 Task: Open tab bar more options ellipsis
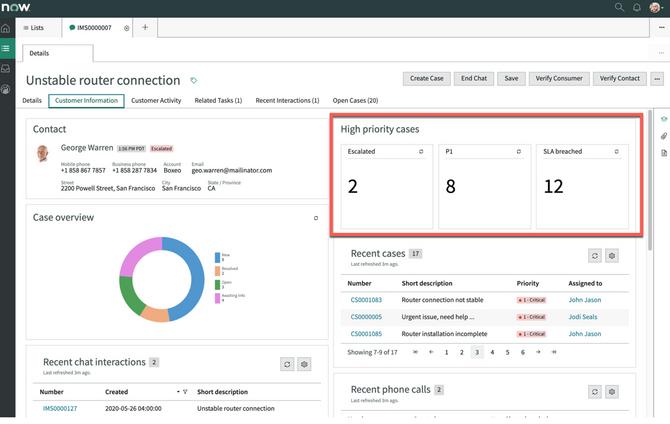click(x=661, y=27)
